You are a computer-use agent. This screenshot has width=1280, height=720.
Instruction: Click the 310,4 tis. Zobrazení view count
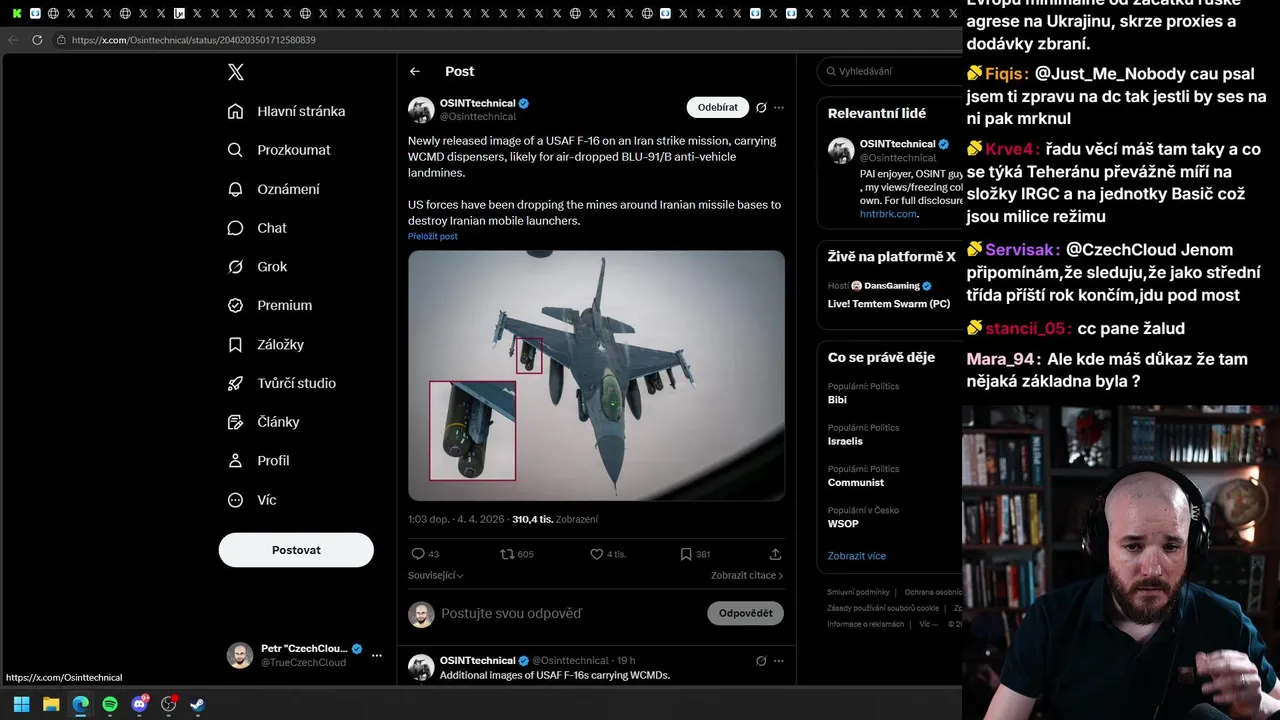555,519
